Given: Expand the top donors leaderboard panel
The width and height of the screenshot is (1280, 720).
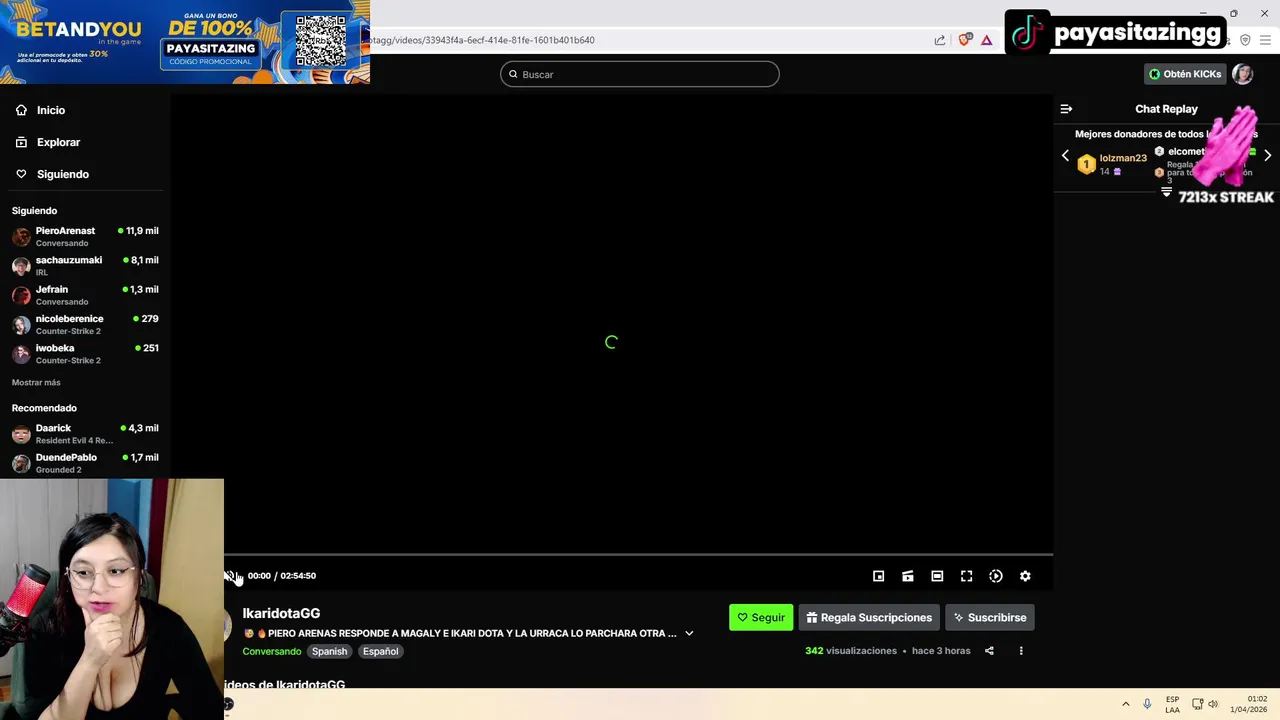Looking at the screenshot, I should (1166, 192).
